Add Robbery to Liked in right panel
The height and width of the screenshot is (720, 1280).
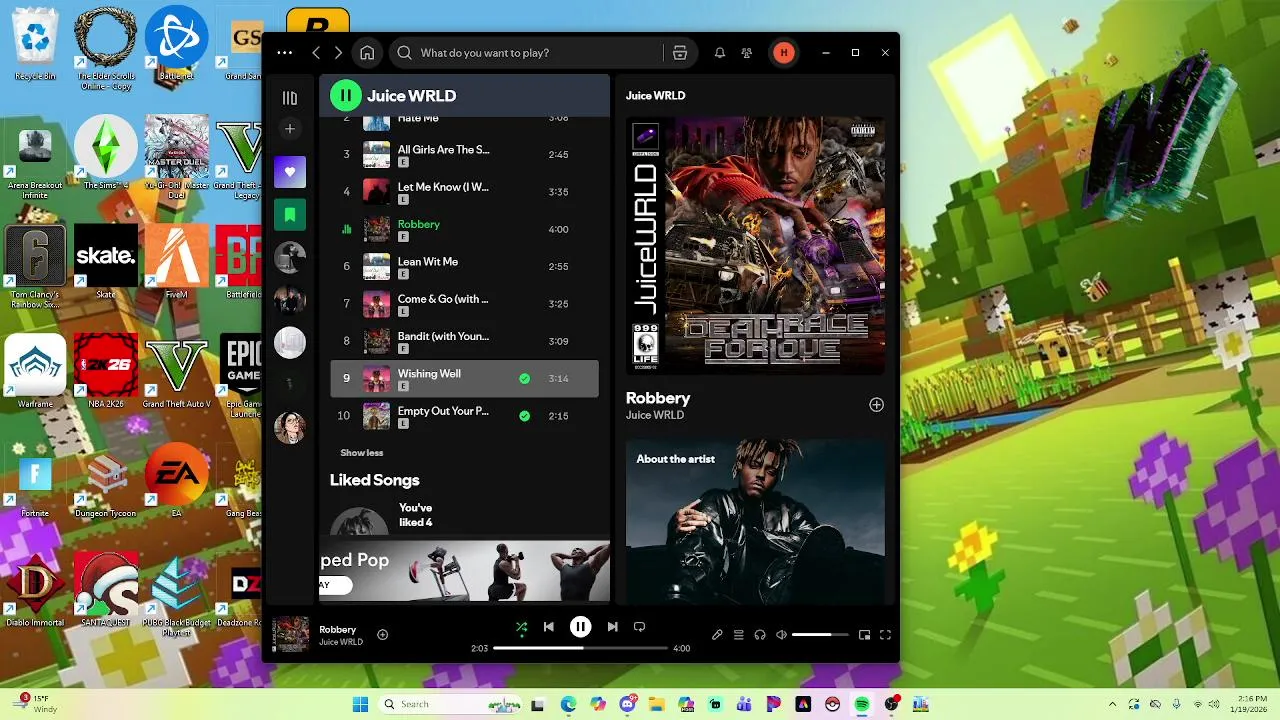(x=876, y=405)
